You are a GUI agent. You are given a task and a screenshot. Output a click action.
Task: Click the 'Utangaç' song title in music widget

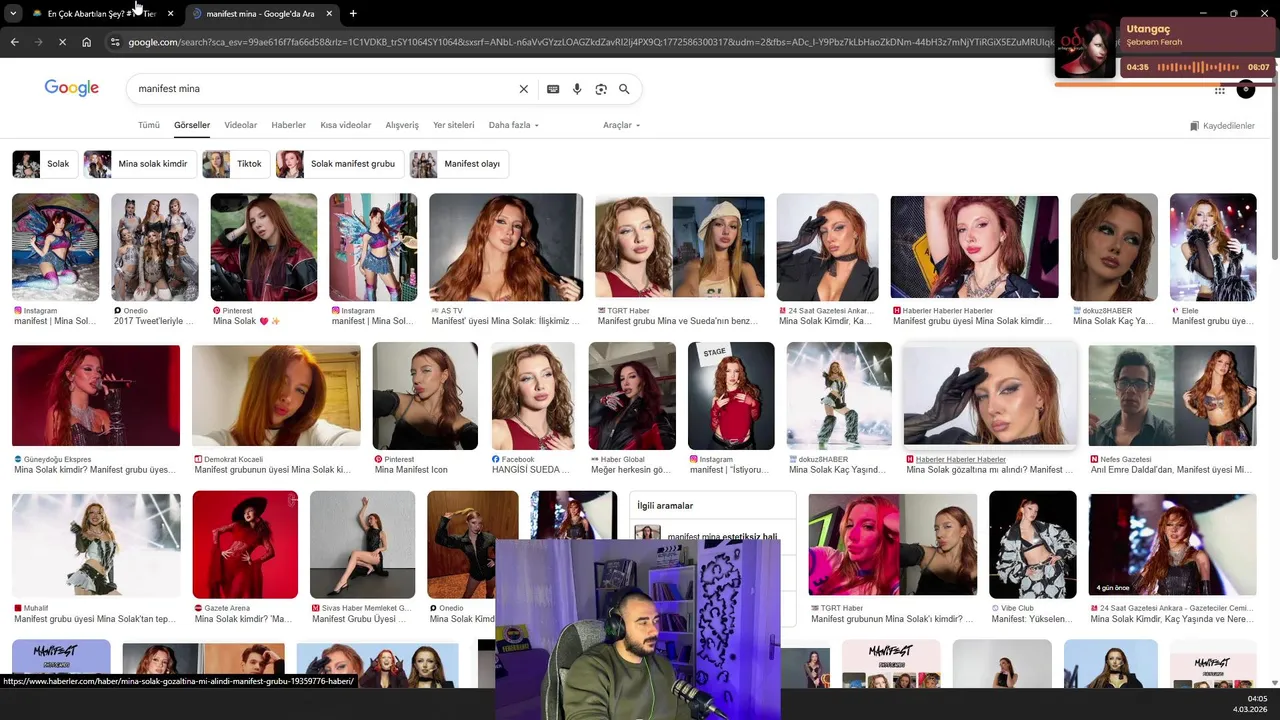click(x=1148, y=29)
